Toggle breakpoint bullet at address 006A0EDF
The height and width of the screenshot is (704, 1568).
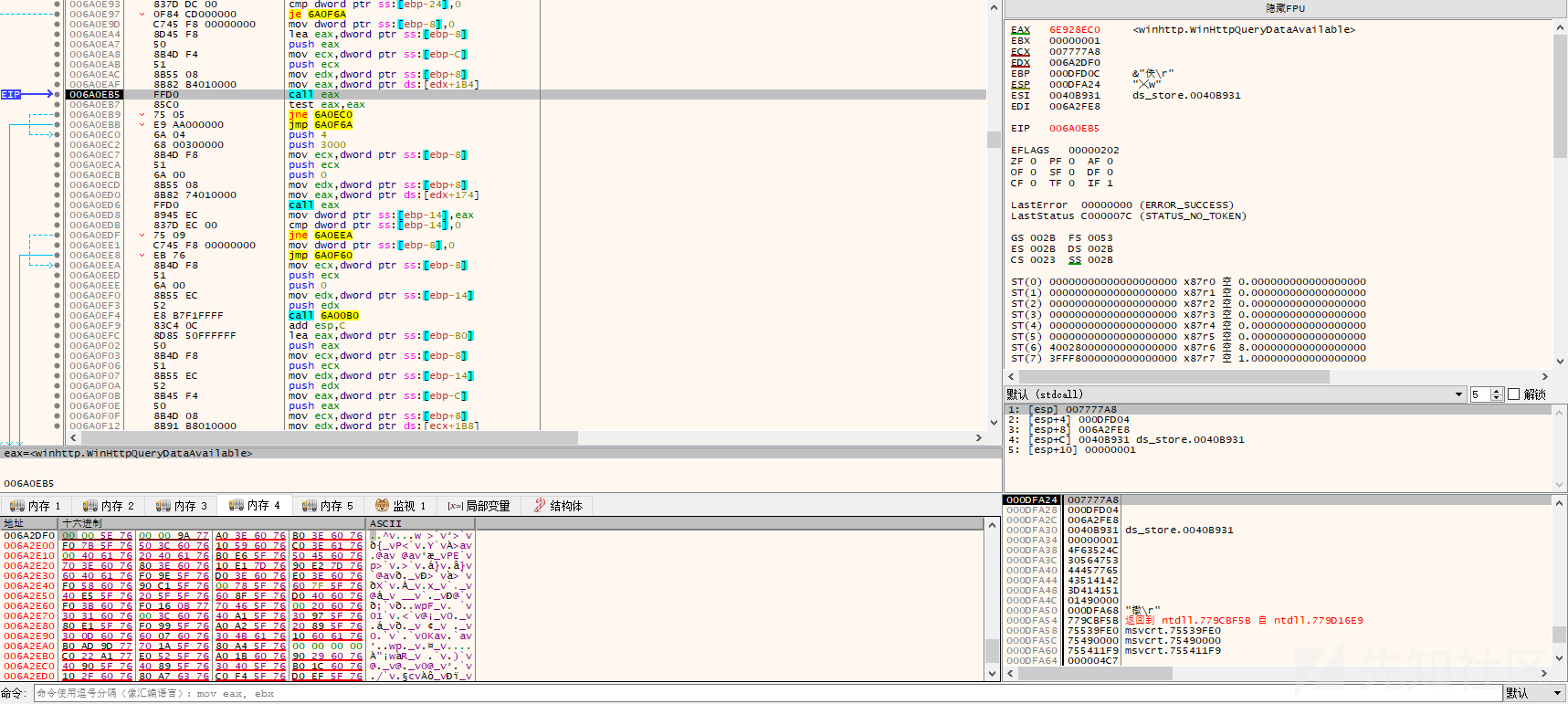(x=58, y=235)
